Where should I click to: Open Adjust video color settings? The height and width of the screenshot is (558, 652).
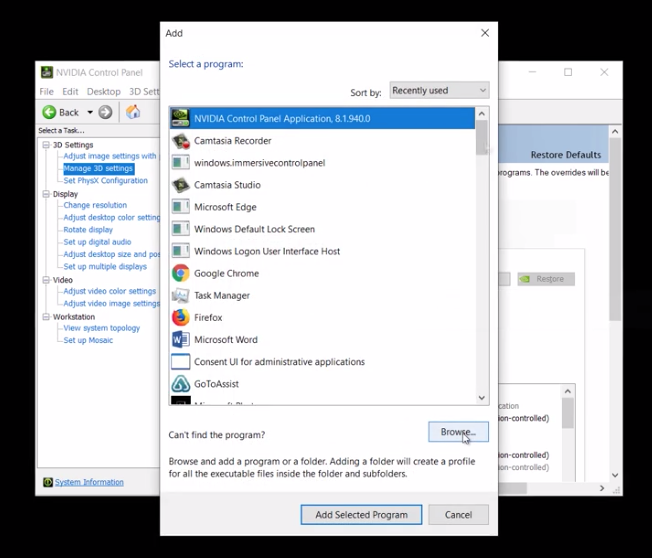pyautogui.click(x=110, y=291)
